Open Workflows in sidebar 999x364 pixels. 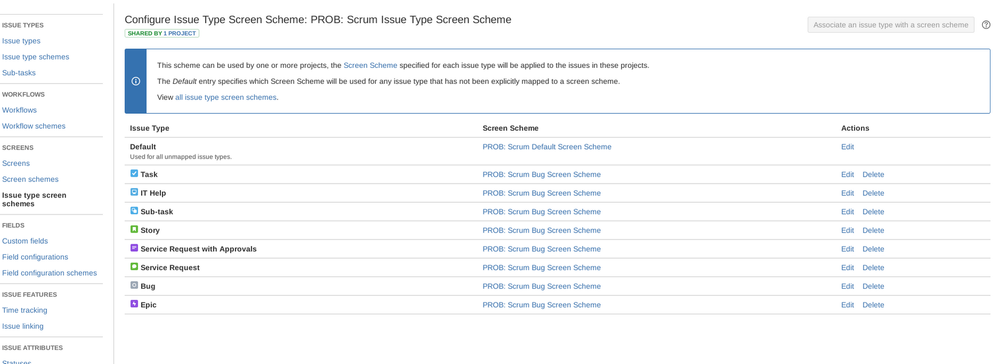point(19,110)
